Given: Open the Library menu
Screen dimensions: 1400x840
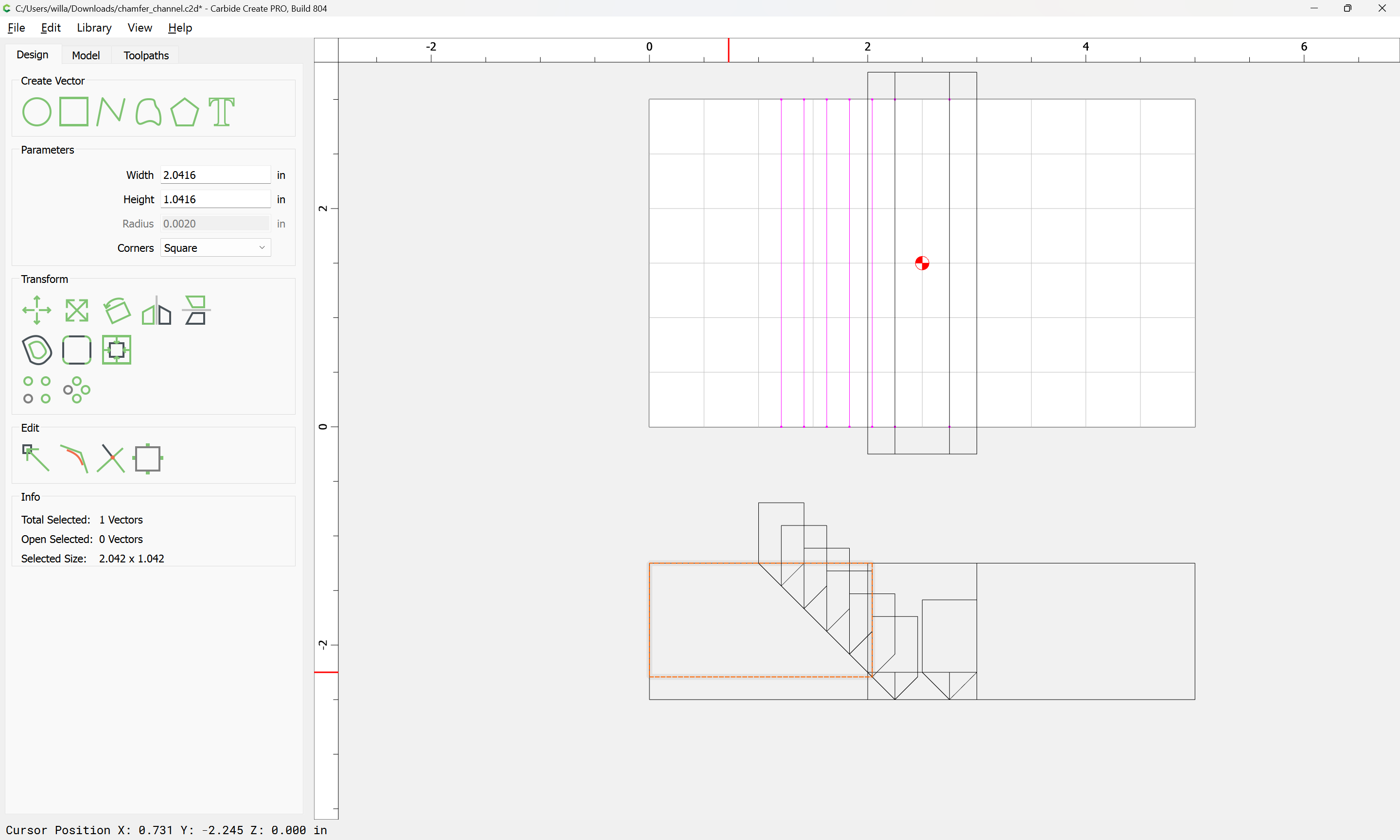Looking at the screenshot, I should tap(94, 28).
